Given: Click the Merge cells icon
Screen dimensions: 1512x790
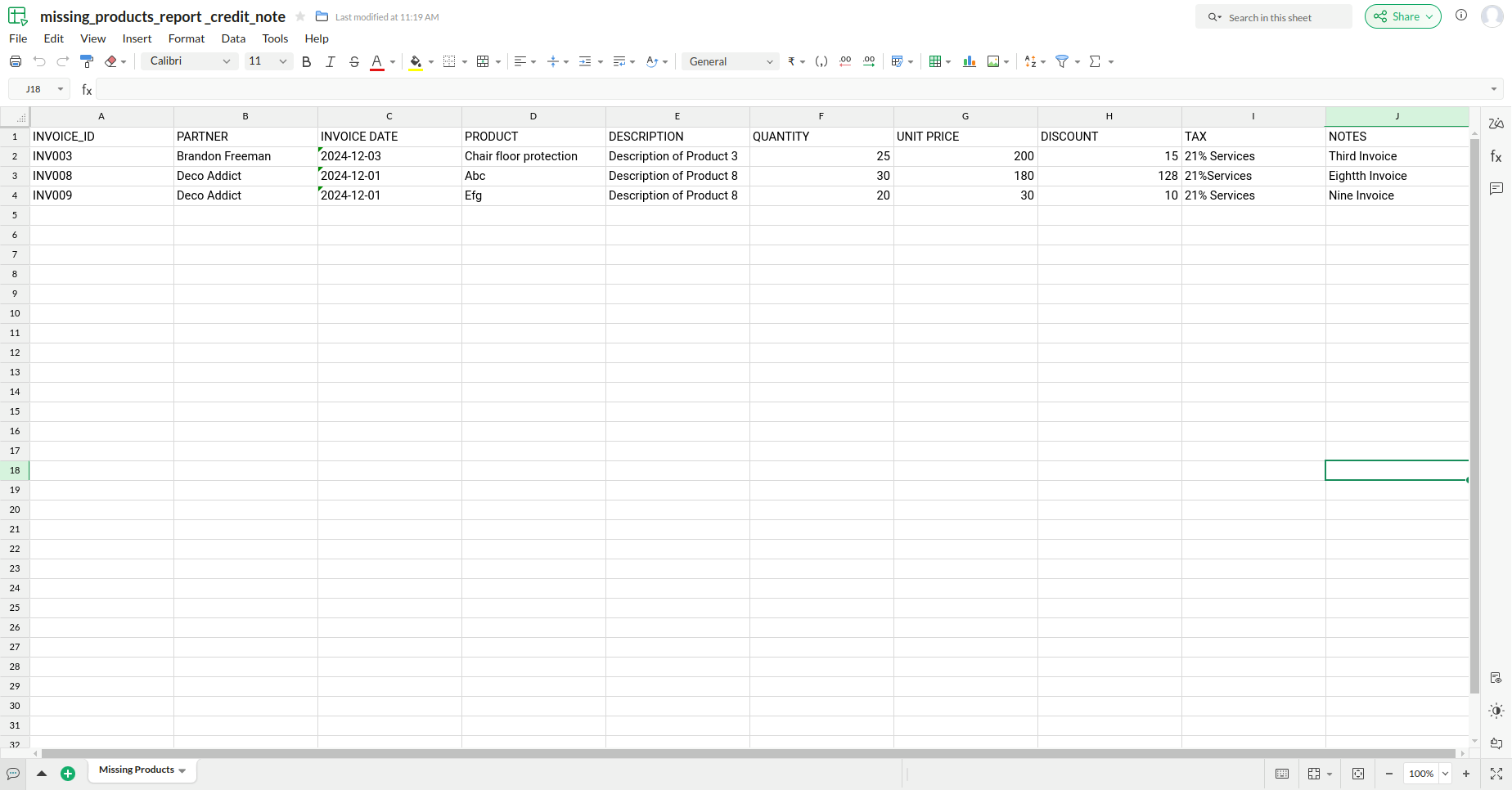Looking at the screenshot, I should [x=483, y=61].
